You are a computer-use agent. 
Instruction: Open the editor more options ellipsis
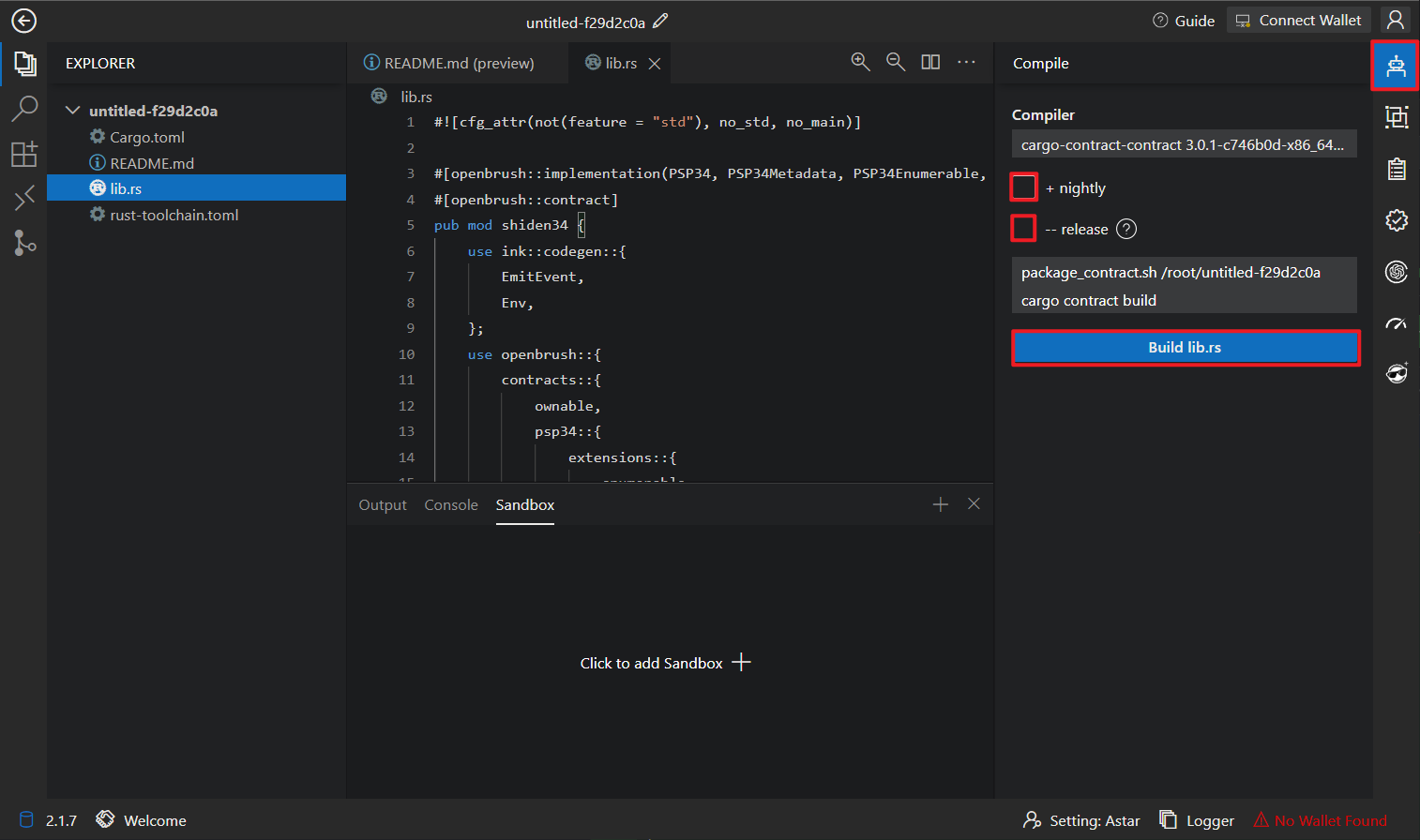coord(966,62)
